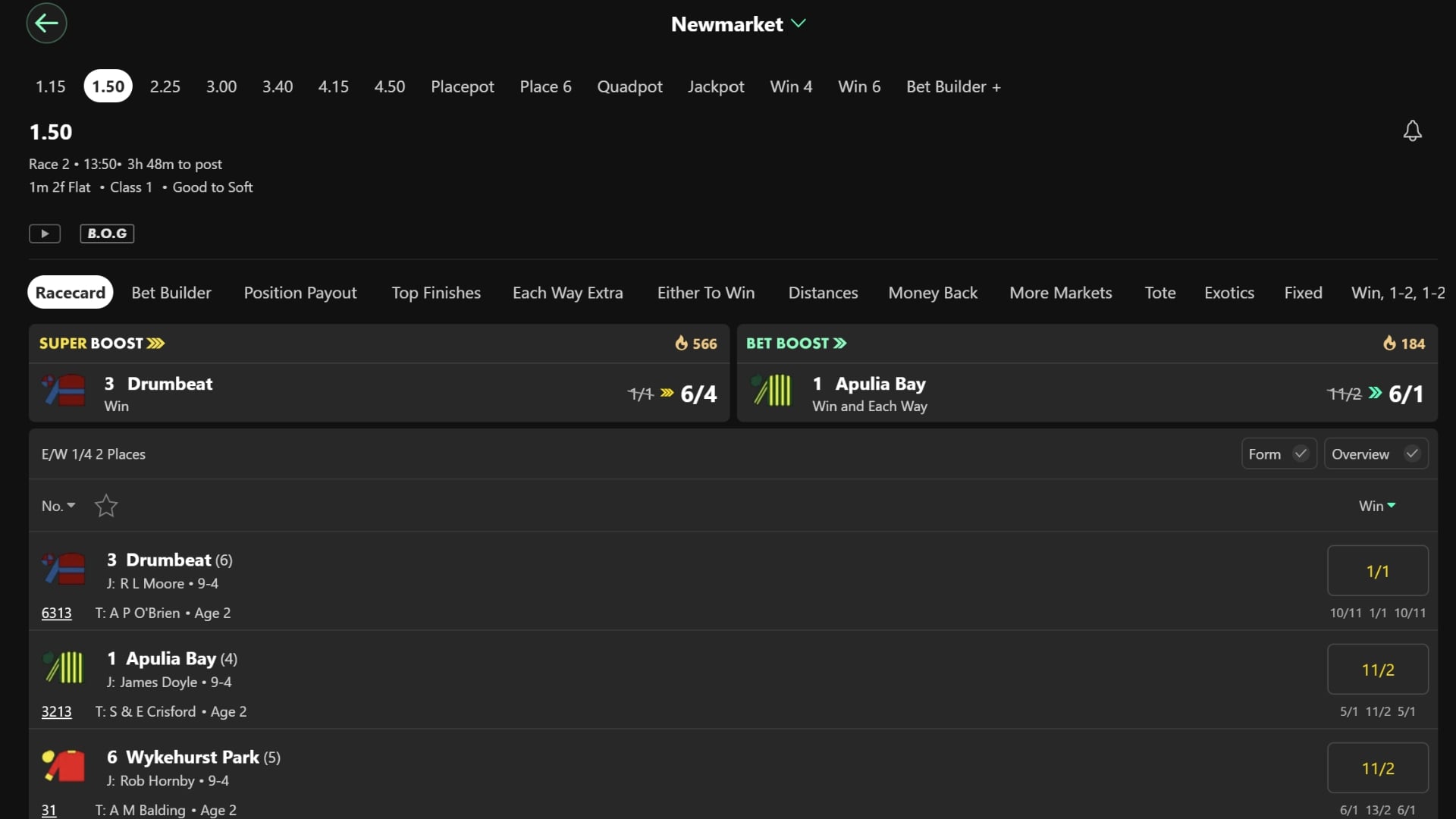Switch to Each Way Extra market

[x=568, y=293]
